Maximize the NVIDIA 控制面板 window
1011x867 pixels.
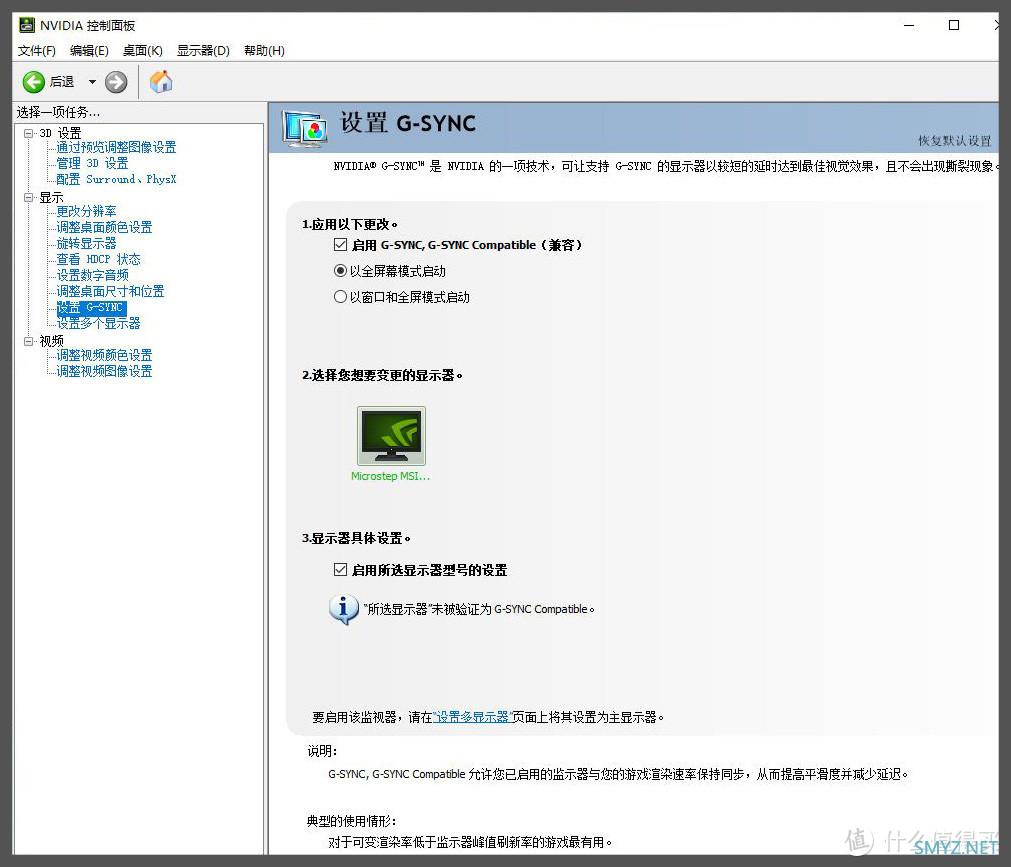(954, 26)
